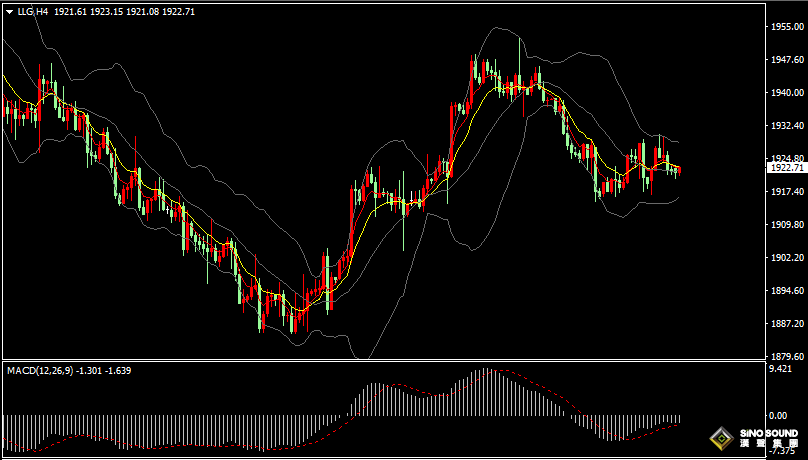
Task: Click the 1902.20 price axis label
Action: tap(785, 258)
